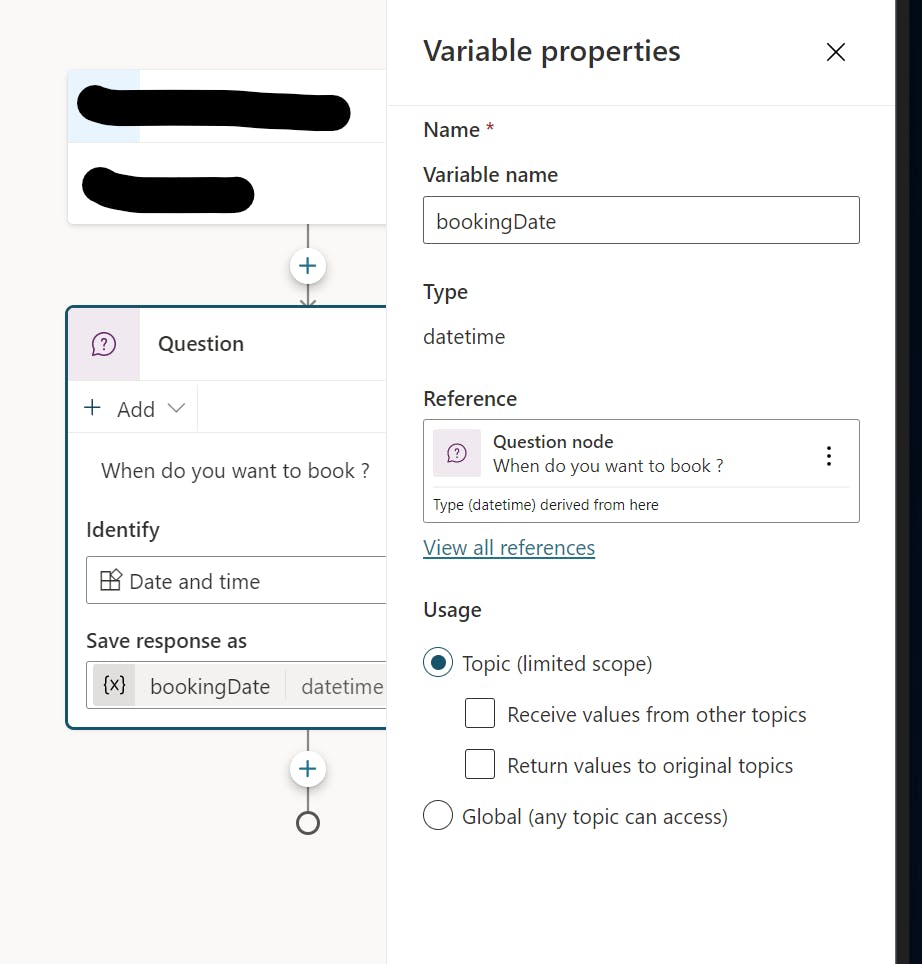Expand the Add dropdown on the Question node
Image resolution: width=922 pixels, height=964 pixels.
(176, 408)
